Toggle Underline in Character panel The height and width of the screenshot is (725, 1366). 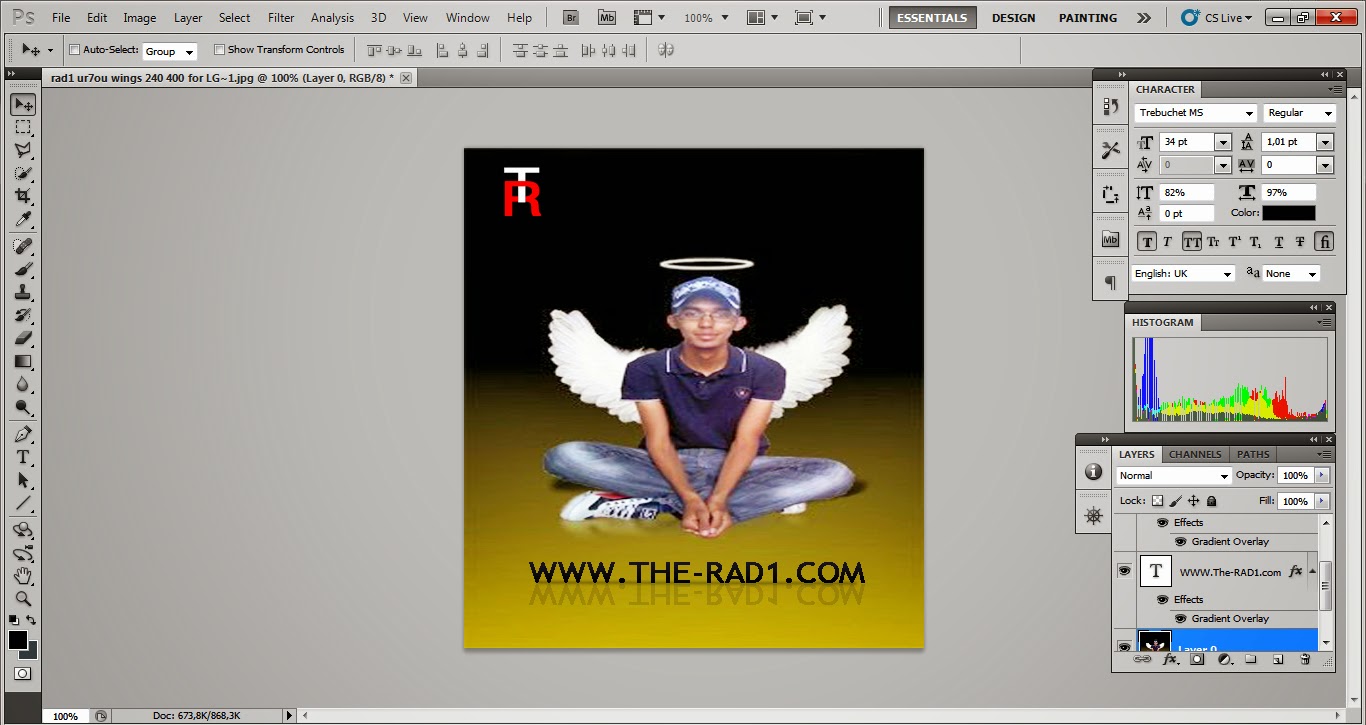click(x=1279, y=242)
